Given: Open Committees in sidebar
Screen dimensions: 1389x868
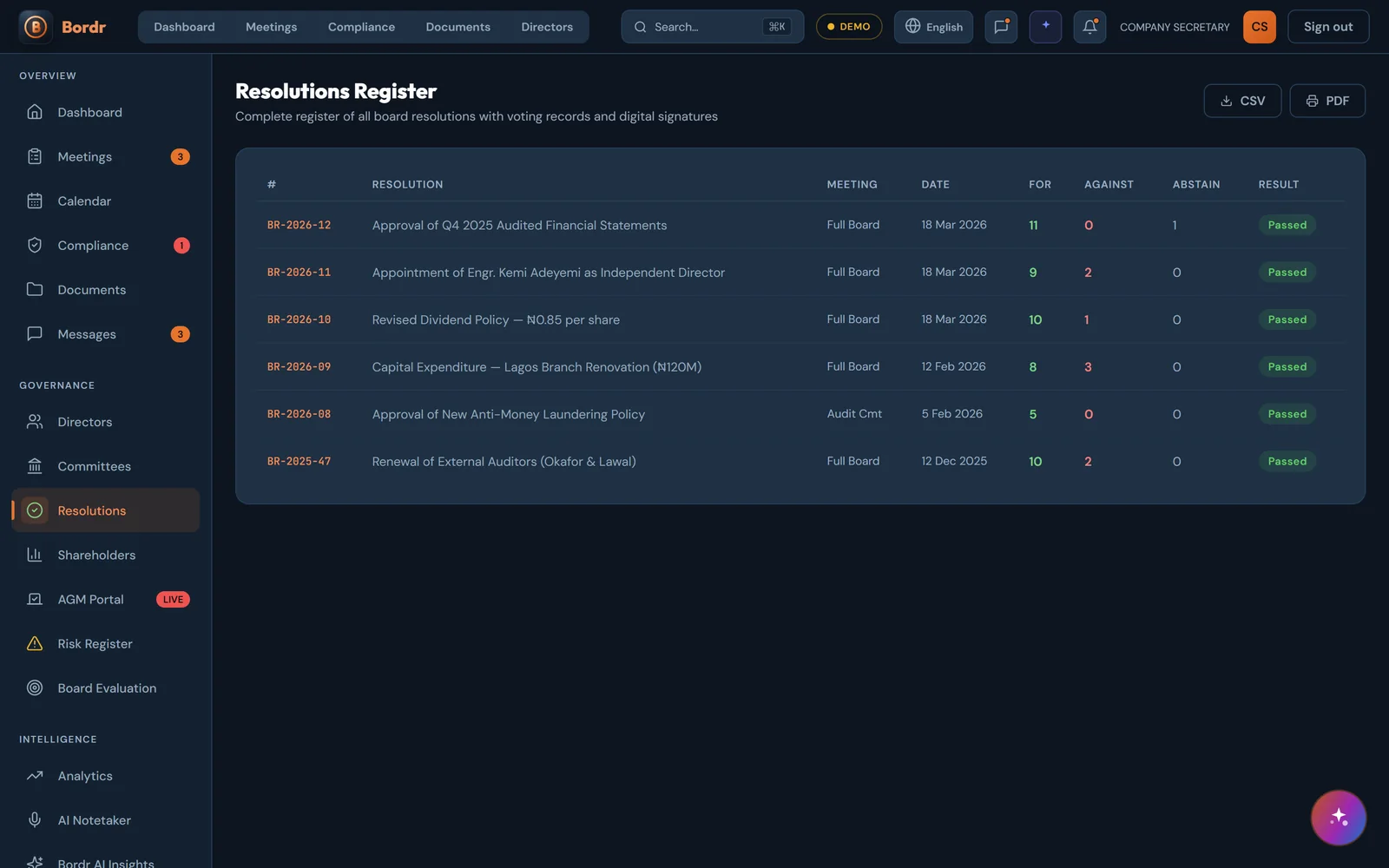Looking at the screenshot, I should 105,466.
